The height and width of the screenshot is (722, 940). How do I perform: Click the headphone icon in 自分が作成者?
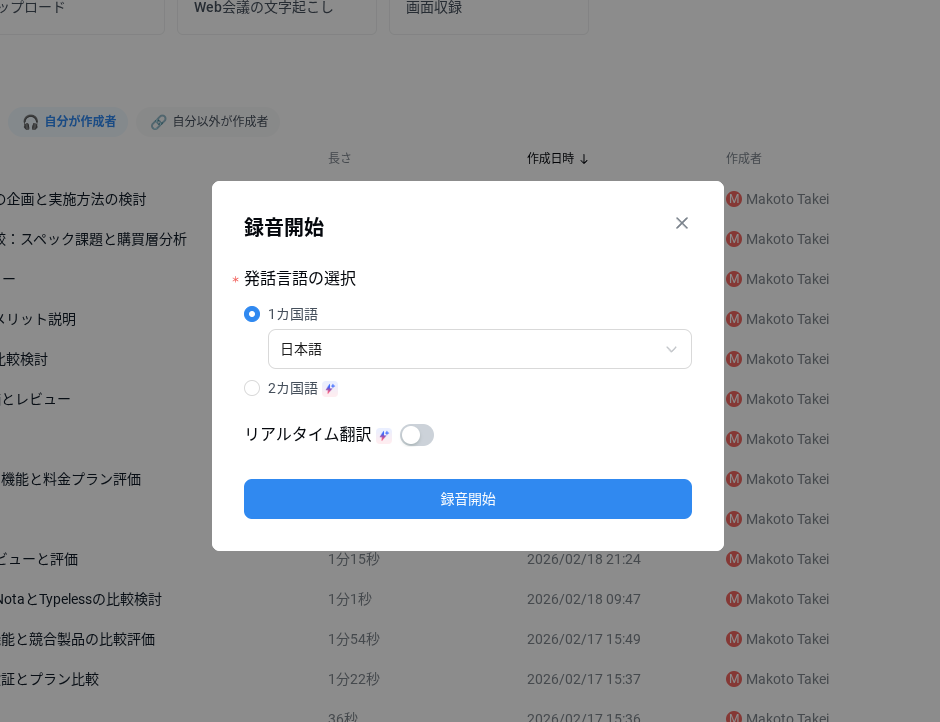[30, 122]
